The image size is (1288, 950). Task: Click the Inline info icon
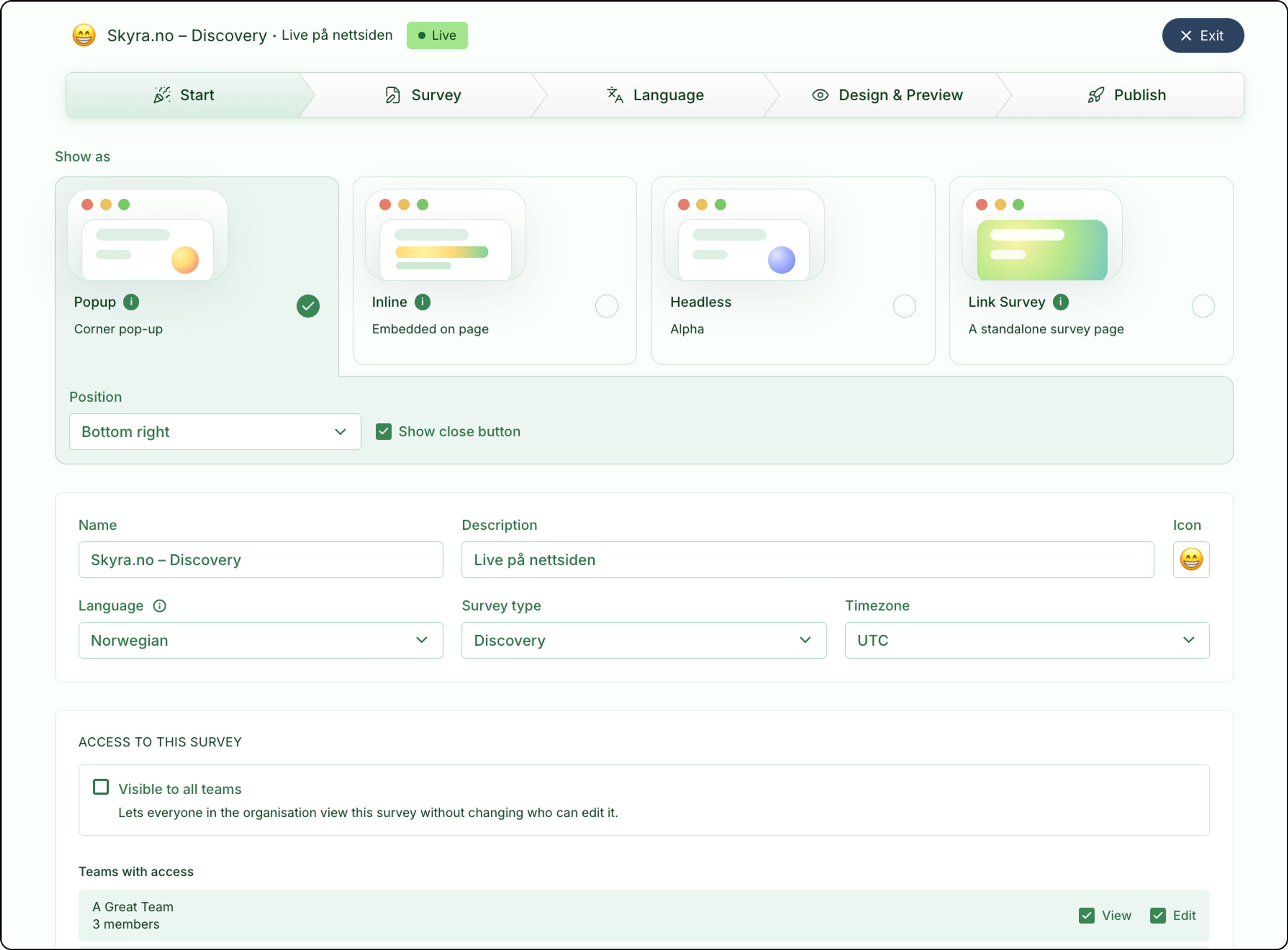pyautogui.click(x=423, y=302)
